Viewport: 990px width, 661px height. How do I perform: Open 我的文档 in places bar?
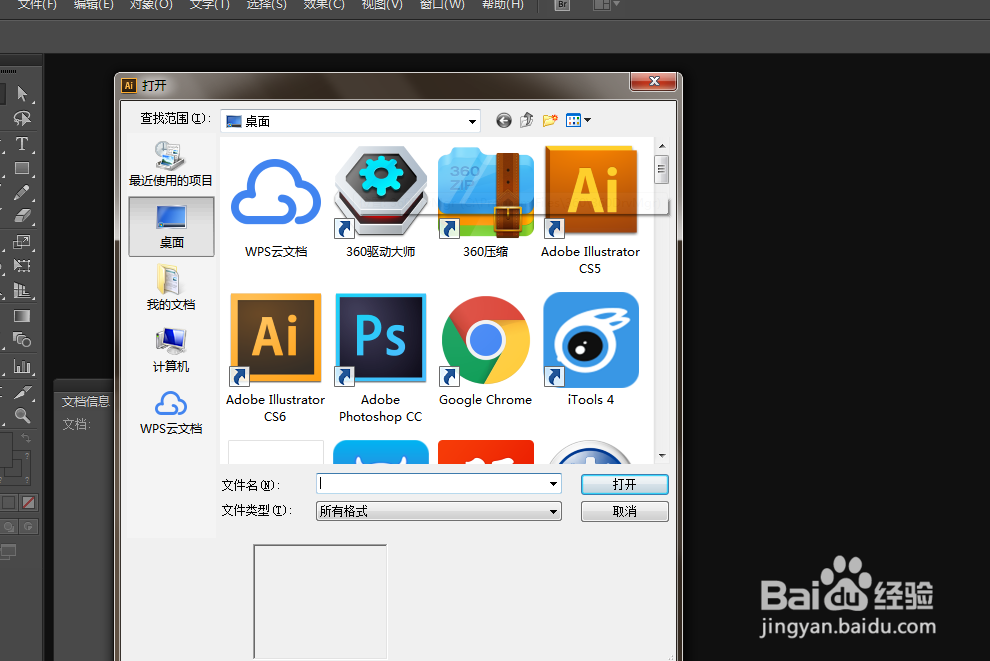171,288
